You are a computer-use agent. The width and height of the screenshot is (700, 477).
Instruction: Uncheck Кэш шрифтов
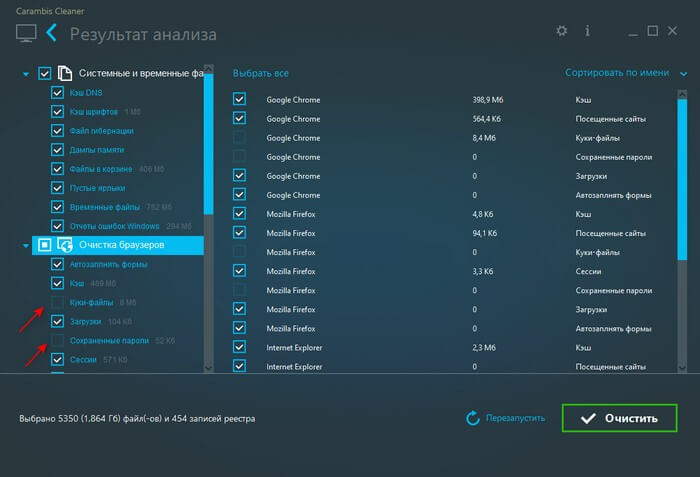click(x=57, y=111)
